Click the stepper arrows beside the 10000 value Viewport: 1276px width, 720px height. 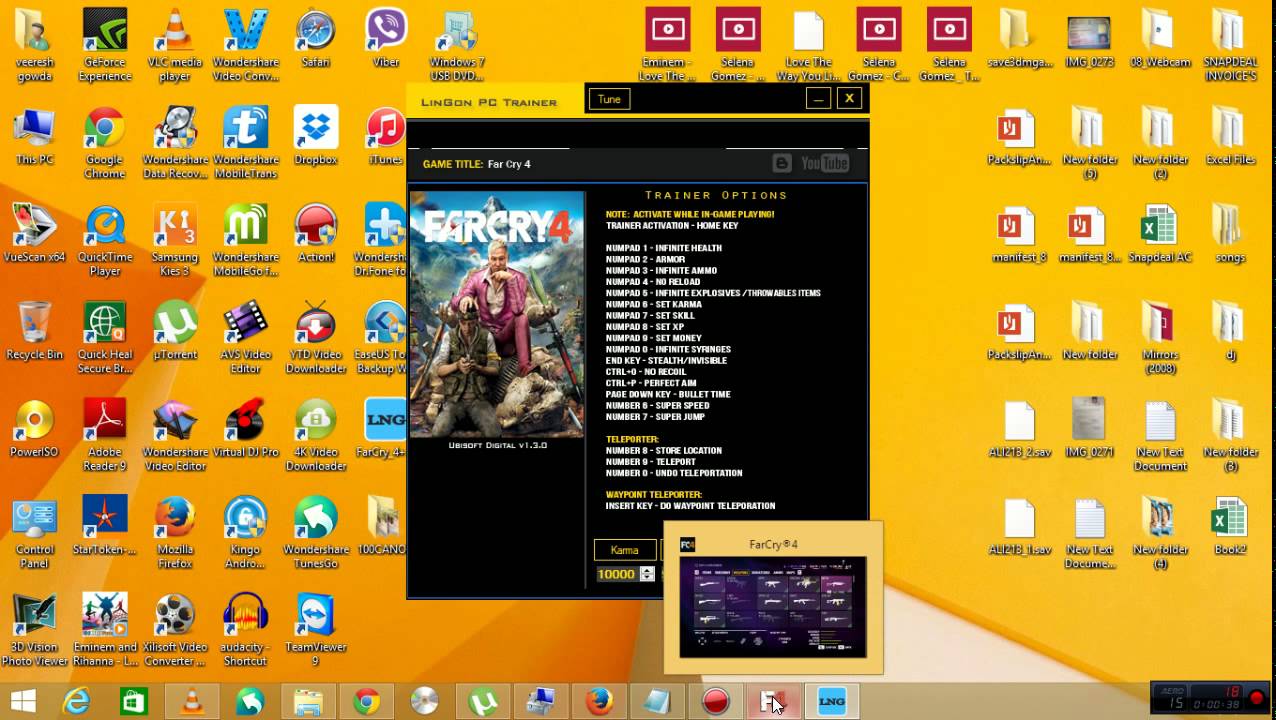(x=647, y=574)
